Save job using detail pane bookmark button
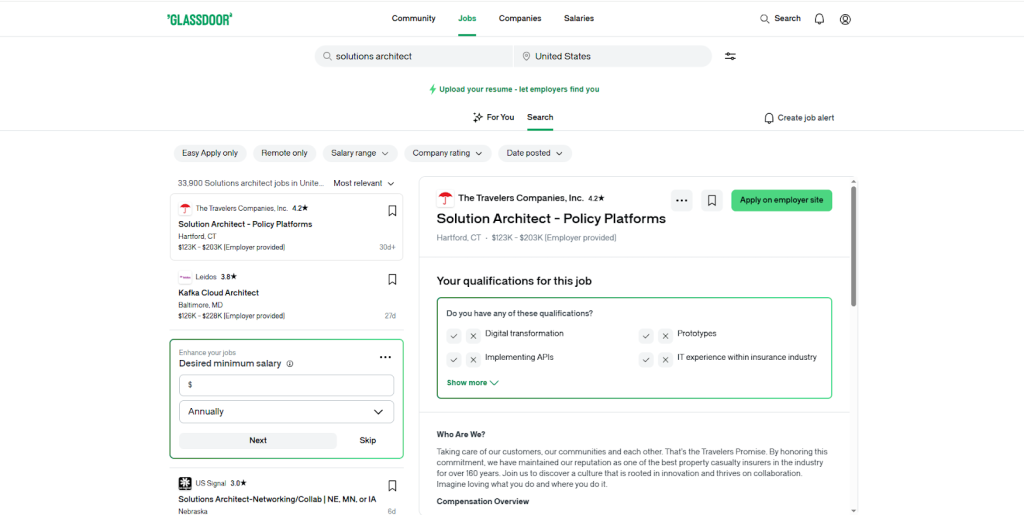 712,200
